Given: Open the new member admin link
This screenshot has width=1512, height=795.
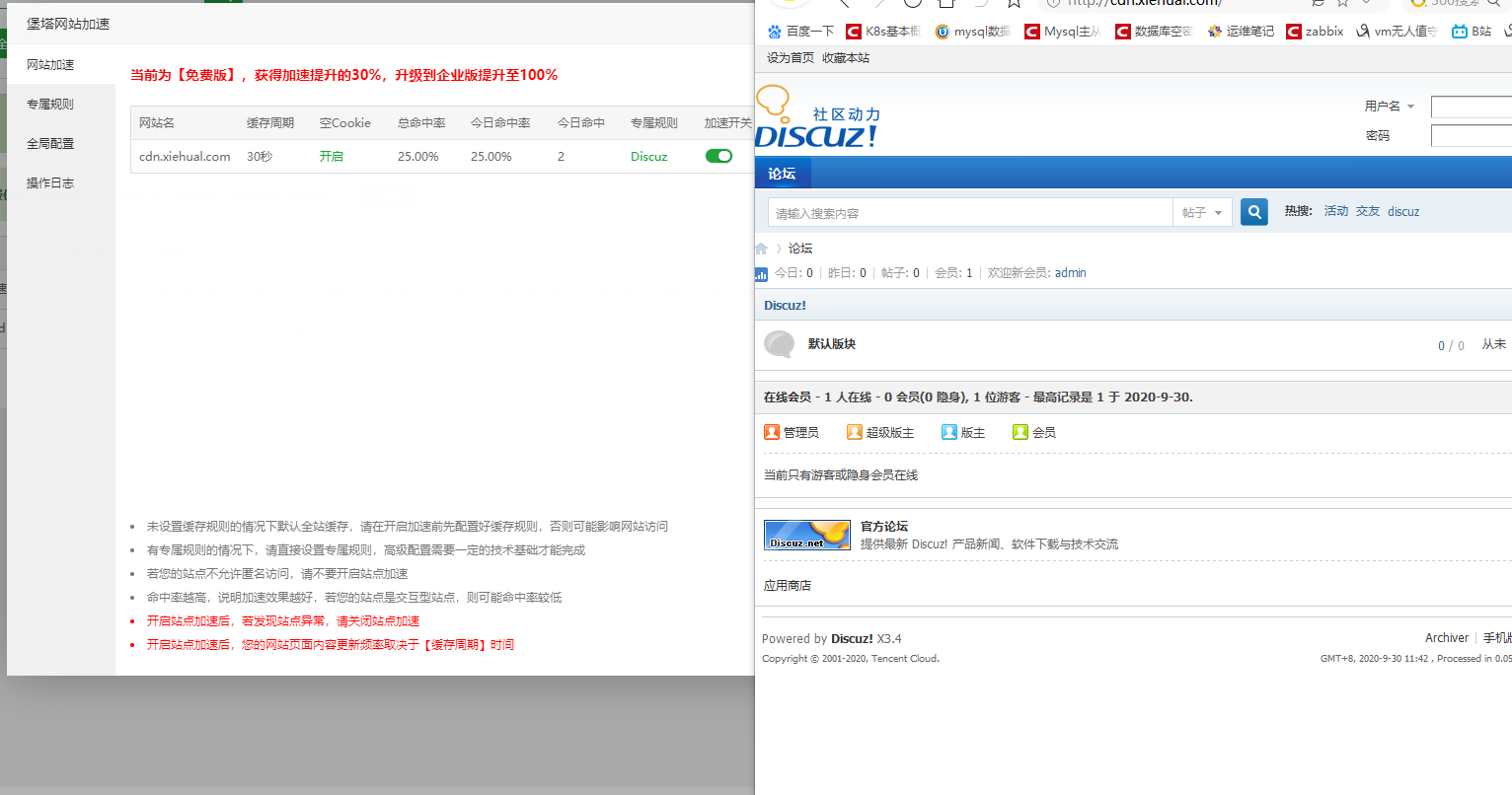Looking at the screenshot, I should pyautogui.click(x=1071, y=273).
